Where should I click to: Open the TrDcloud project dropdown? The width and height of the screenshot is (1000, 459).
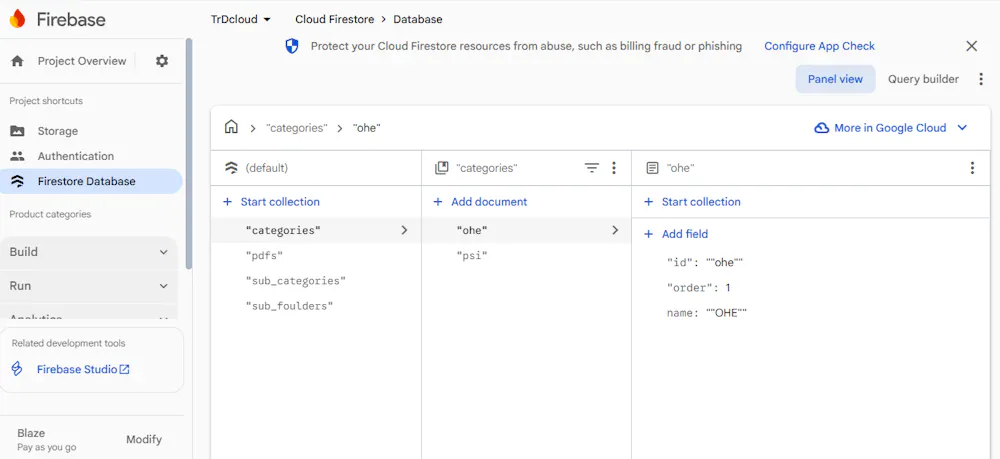click(240, 19)
